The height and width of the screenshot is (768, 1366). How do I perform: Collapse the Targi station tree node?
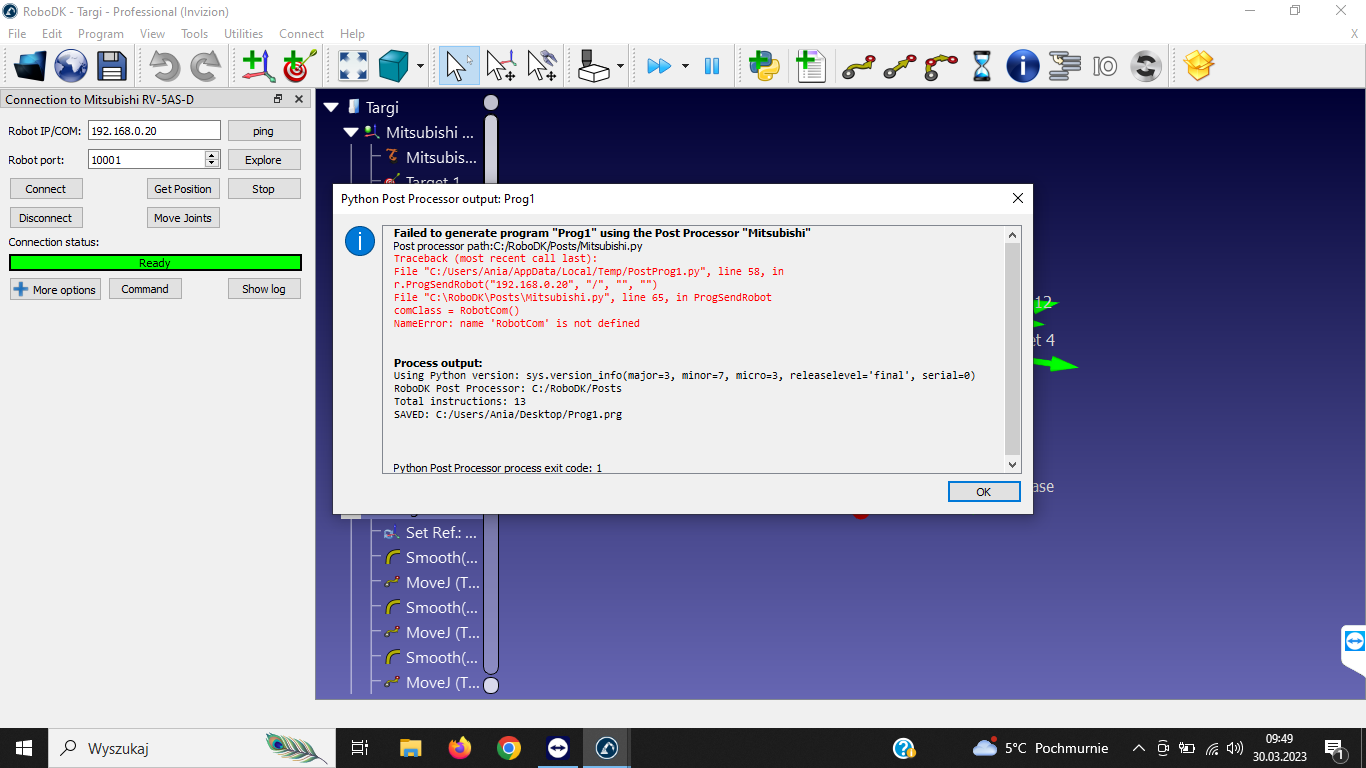point(332,107)
